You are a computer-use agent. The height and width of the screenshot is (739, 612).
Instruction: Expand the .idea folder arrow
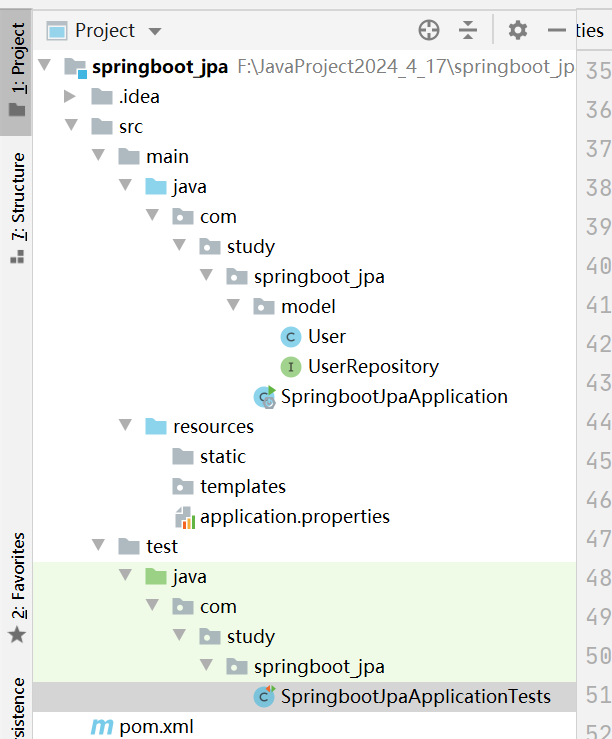click(70, 96)
